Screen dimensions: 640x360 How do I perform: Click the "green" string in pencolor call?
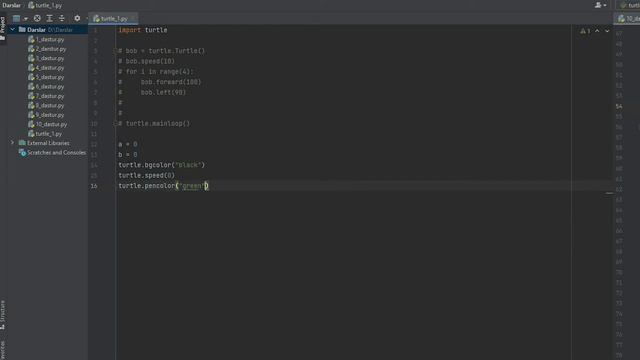191,186
